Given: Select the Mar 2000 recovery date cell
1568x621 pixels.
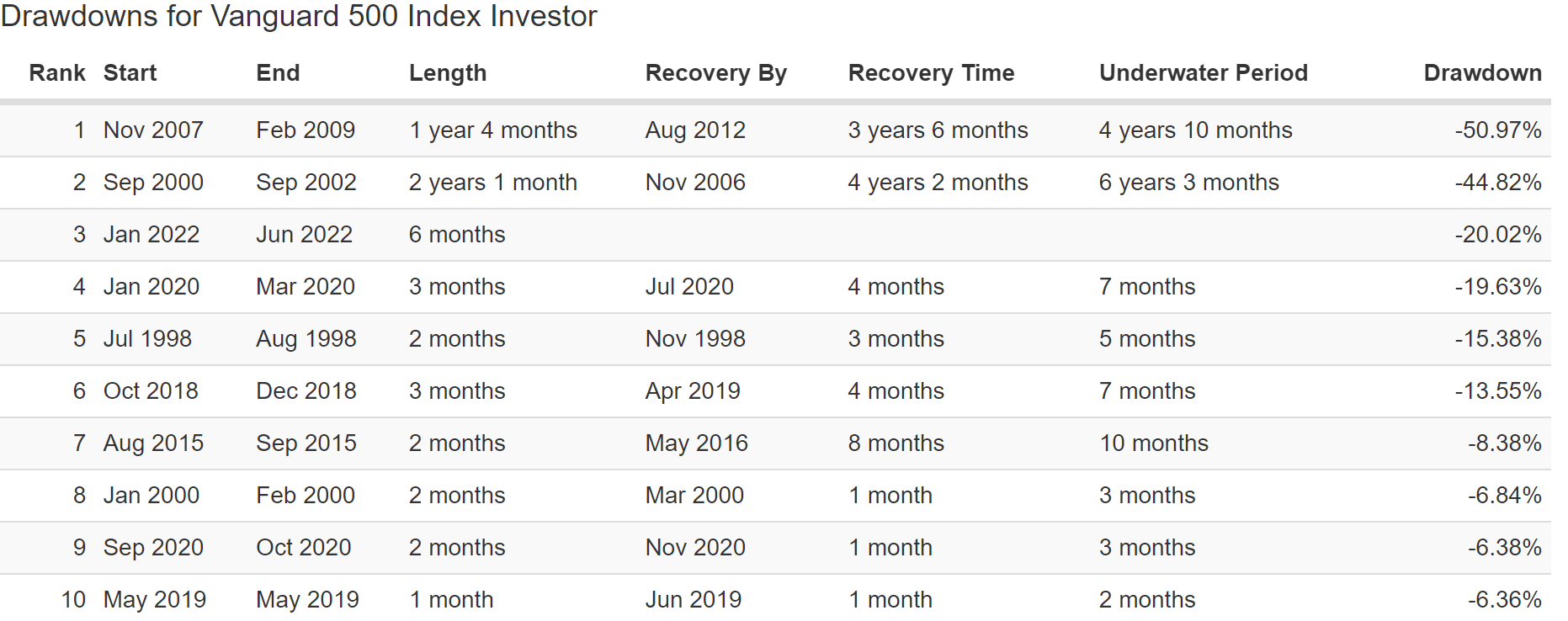Looking at the screenshot, I should coord(694,496).
